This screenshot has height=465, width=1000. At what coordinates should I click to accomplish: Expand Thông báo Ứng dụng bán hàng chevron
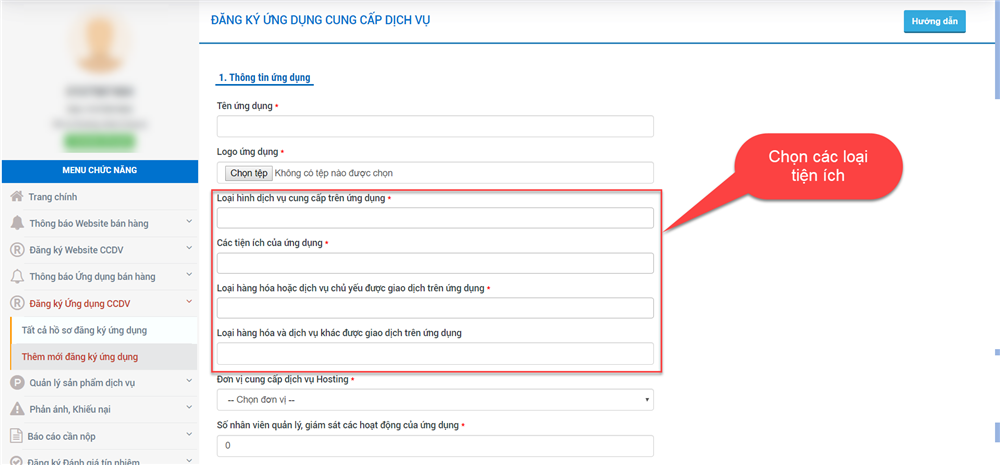click(x=189, y=276)
